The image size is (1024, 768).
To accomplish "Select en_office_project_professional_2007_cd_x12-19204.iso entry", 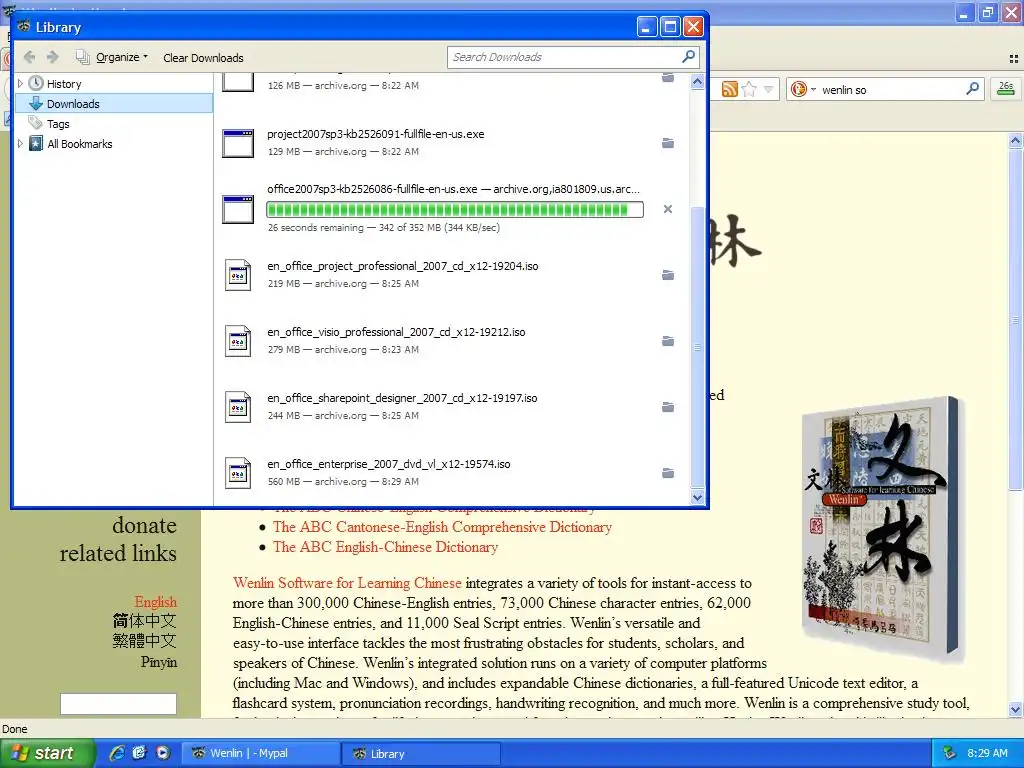I will (452, 275).
